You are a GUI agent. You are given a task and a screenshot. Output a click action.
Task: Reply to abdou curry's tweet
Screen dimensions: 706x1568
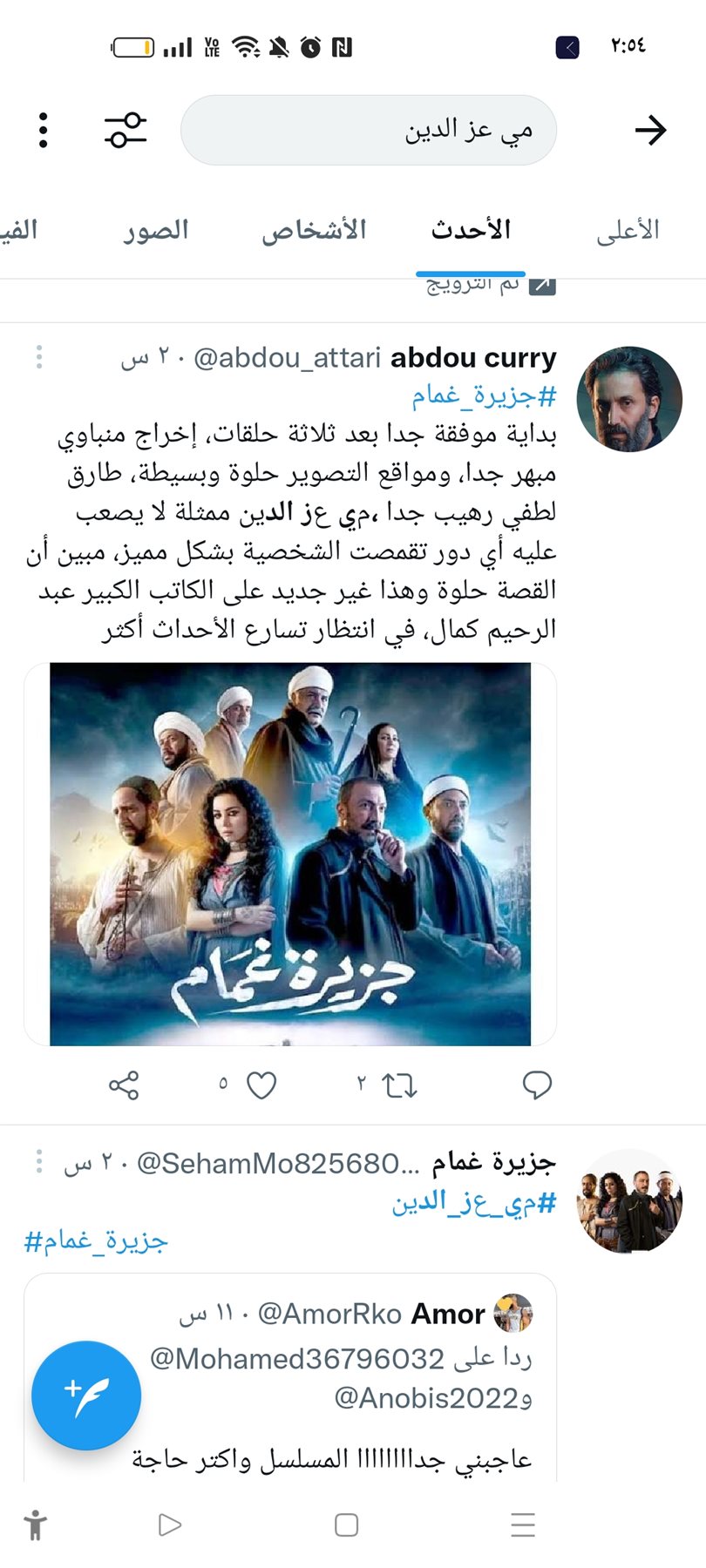coord(537,1085)
